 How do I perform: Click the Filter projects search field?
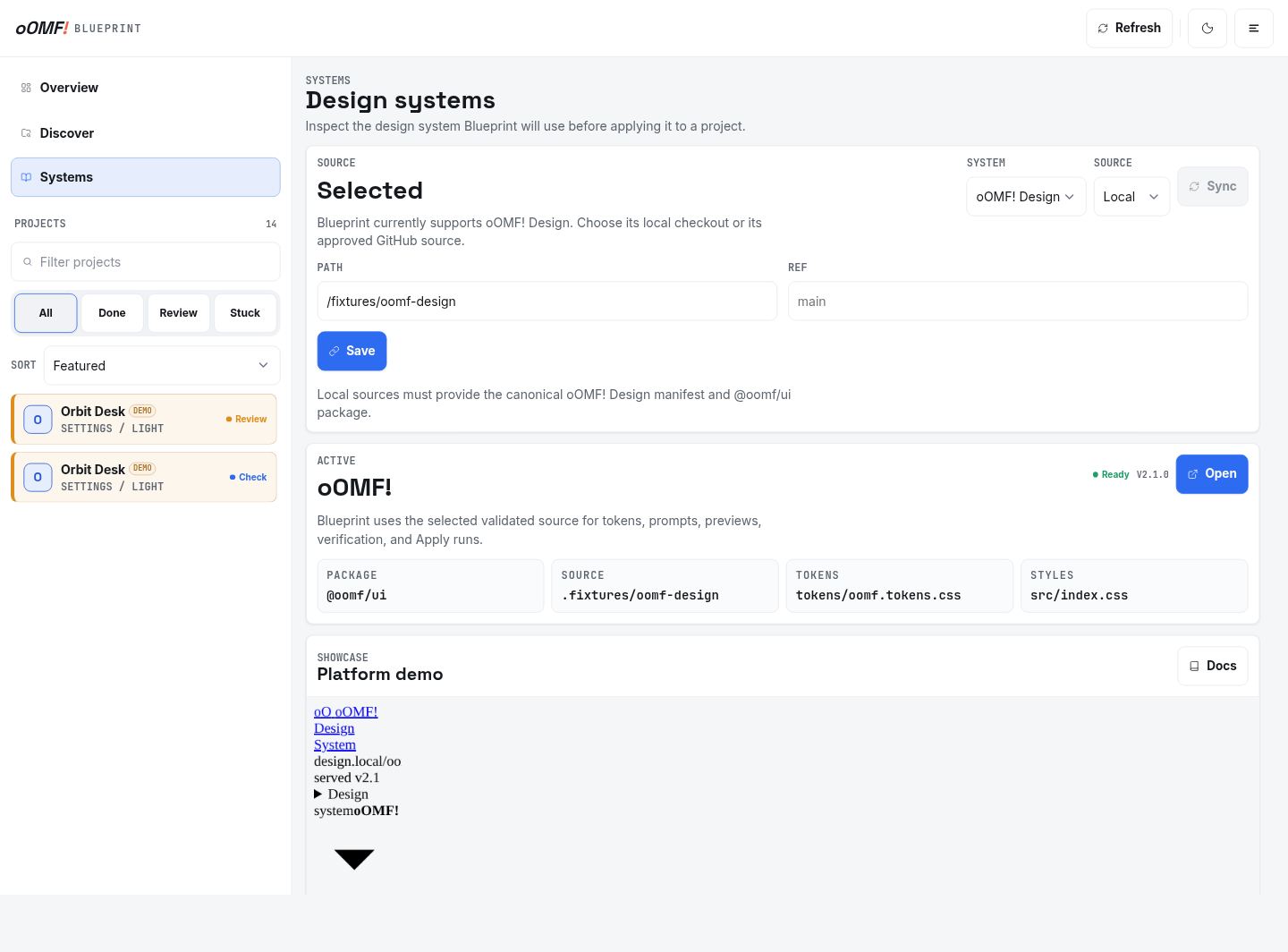[x=145, y=262]
